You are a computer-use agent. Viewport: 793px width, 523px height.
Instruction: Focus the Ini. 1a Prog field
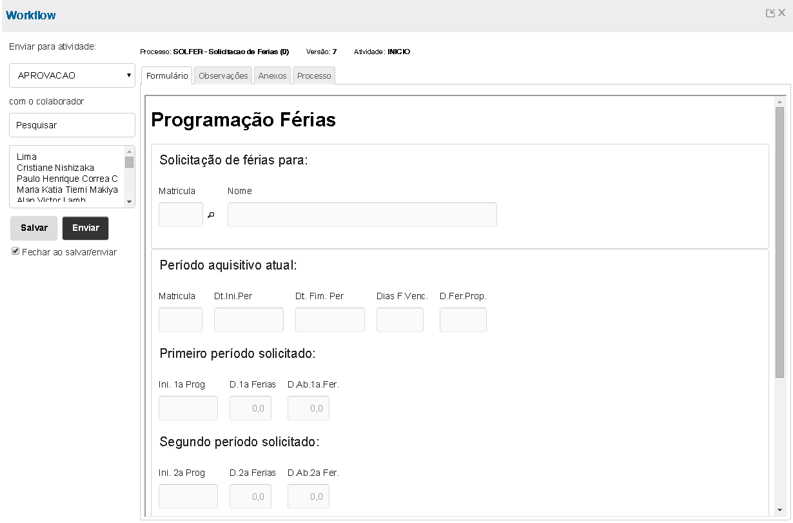pyautogui.click(x=188, y=408)
